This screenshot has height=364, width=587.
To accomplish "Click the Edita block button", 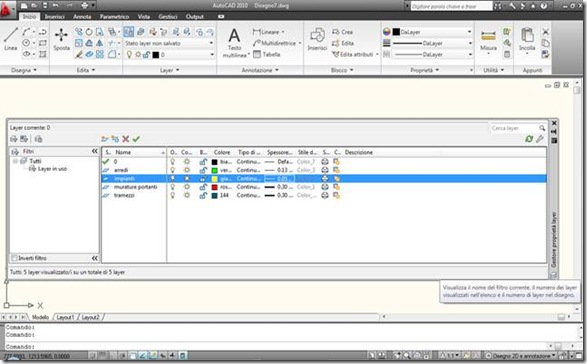I will (x=343, y=43).
